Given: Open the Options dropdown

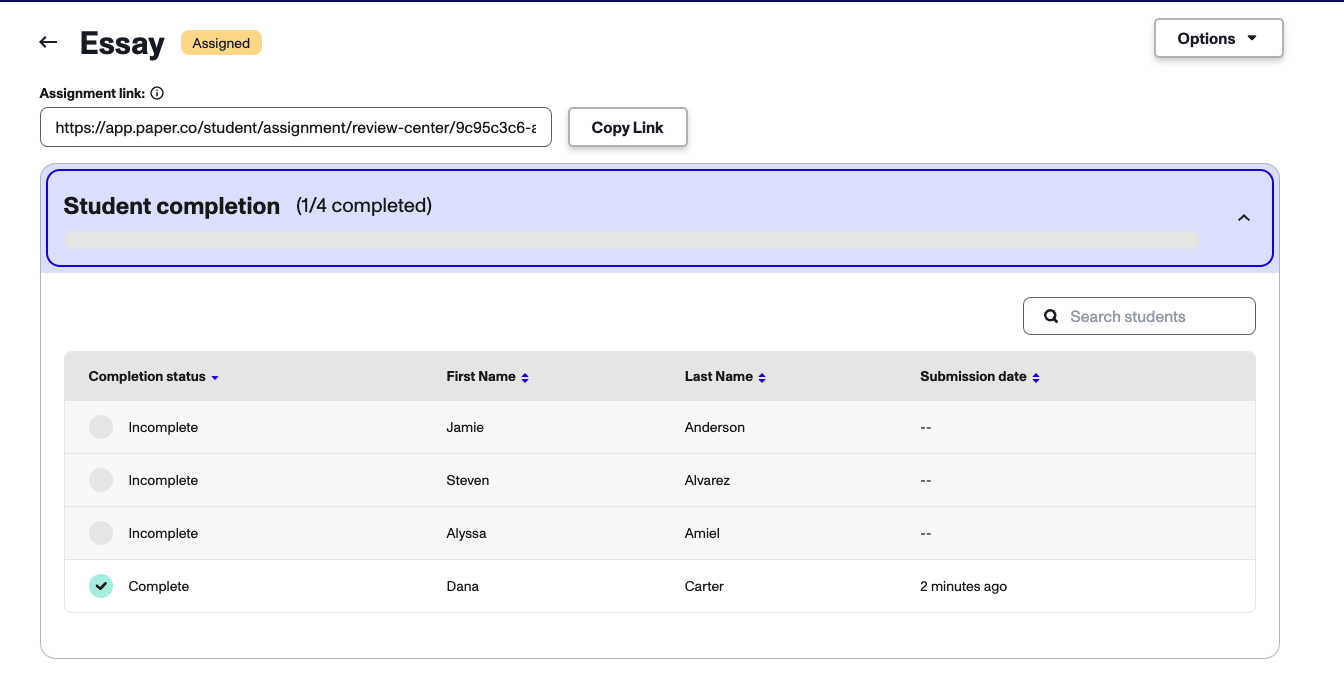Looking at the screenshot, I should [x=1218, y=38].
